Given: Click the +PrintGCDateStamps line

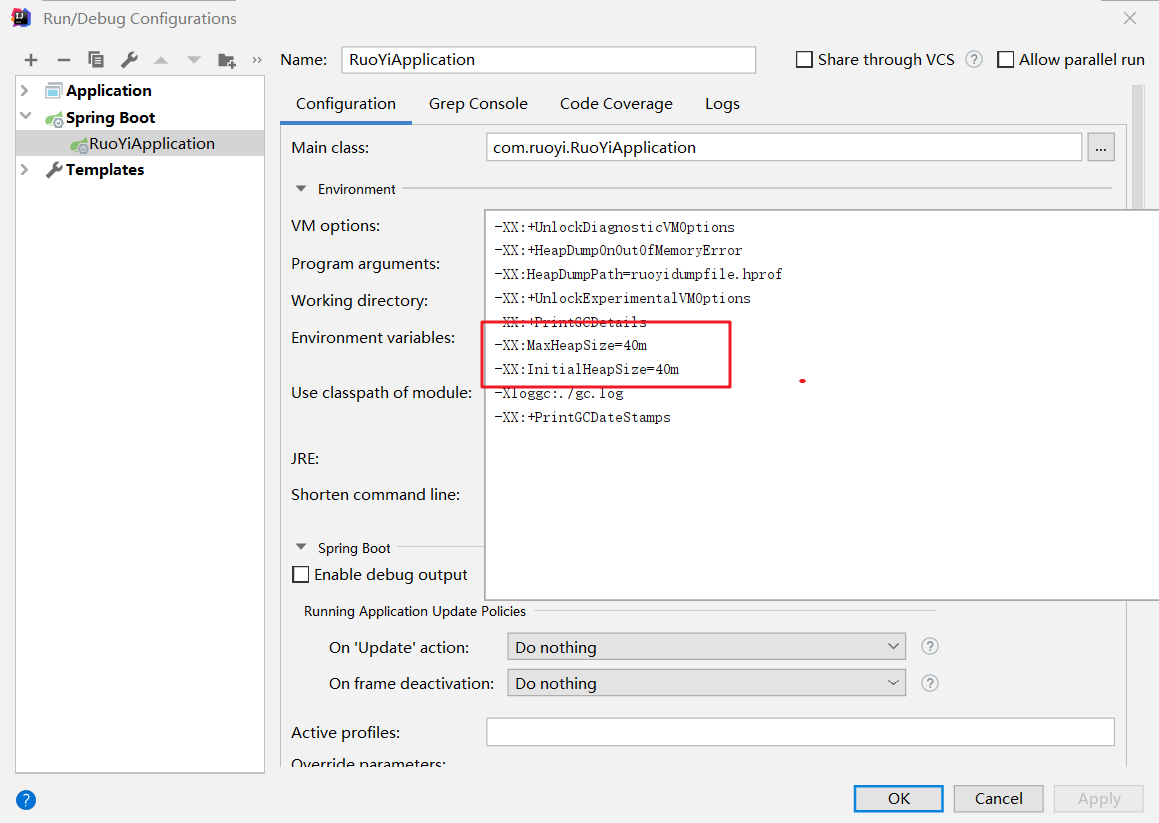Looking at the screenshot, I should tap(582, 417).
